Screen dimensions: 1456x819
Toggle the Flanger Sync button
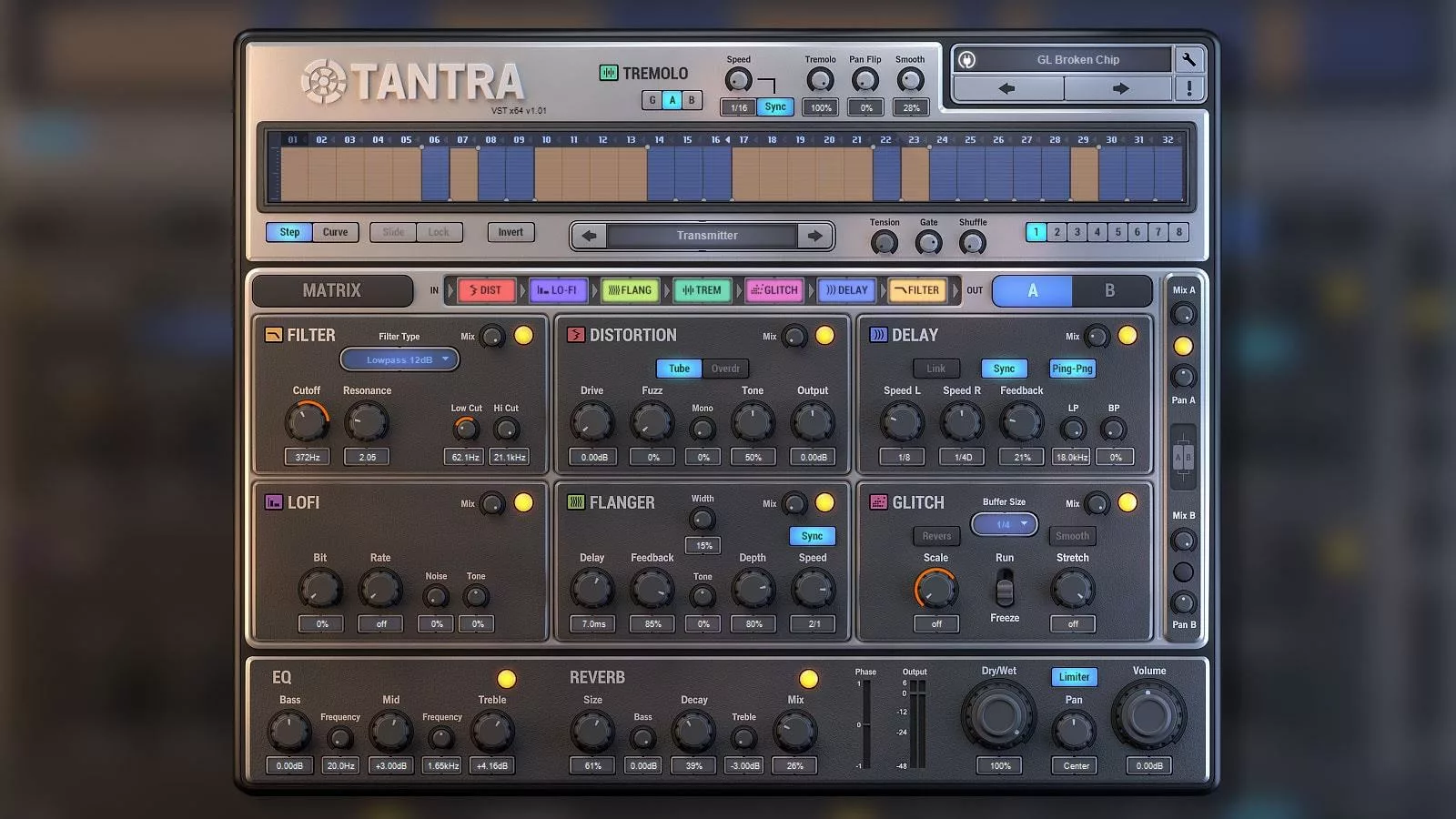tap(812, 536)
